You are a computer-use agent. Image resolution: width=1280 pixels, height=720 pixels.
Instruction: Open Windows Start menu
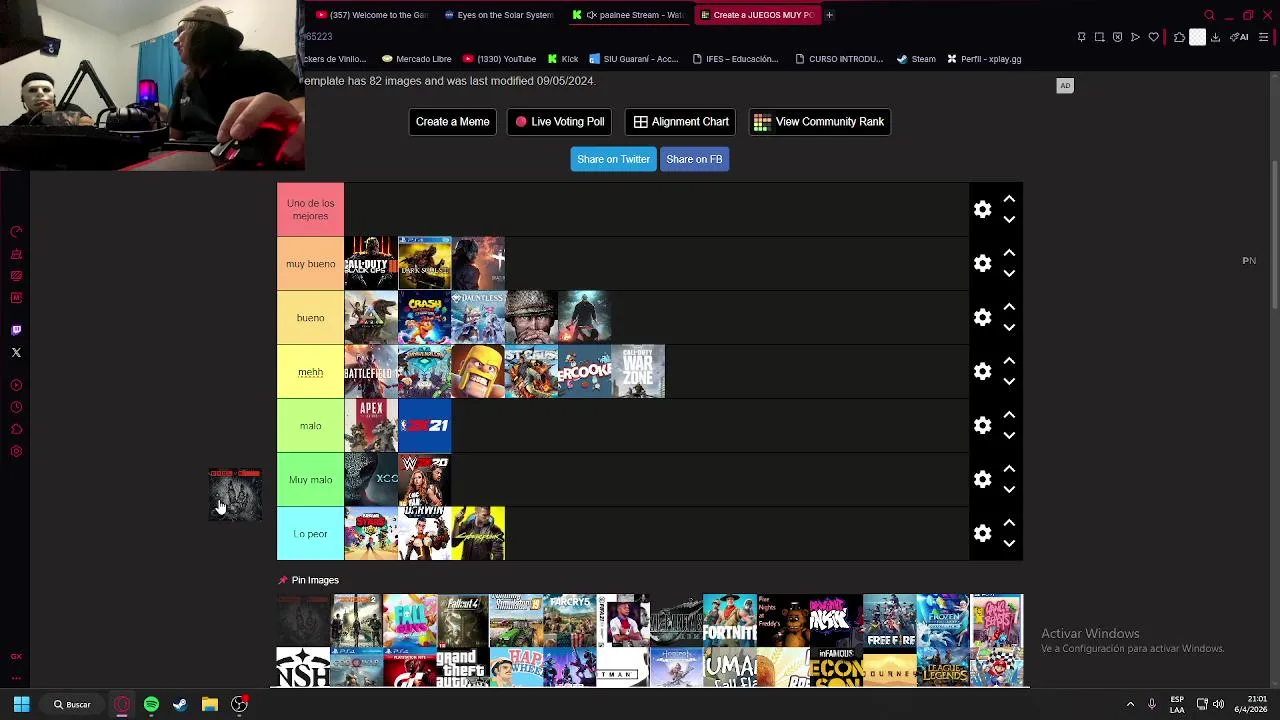21,704
